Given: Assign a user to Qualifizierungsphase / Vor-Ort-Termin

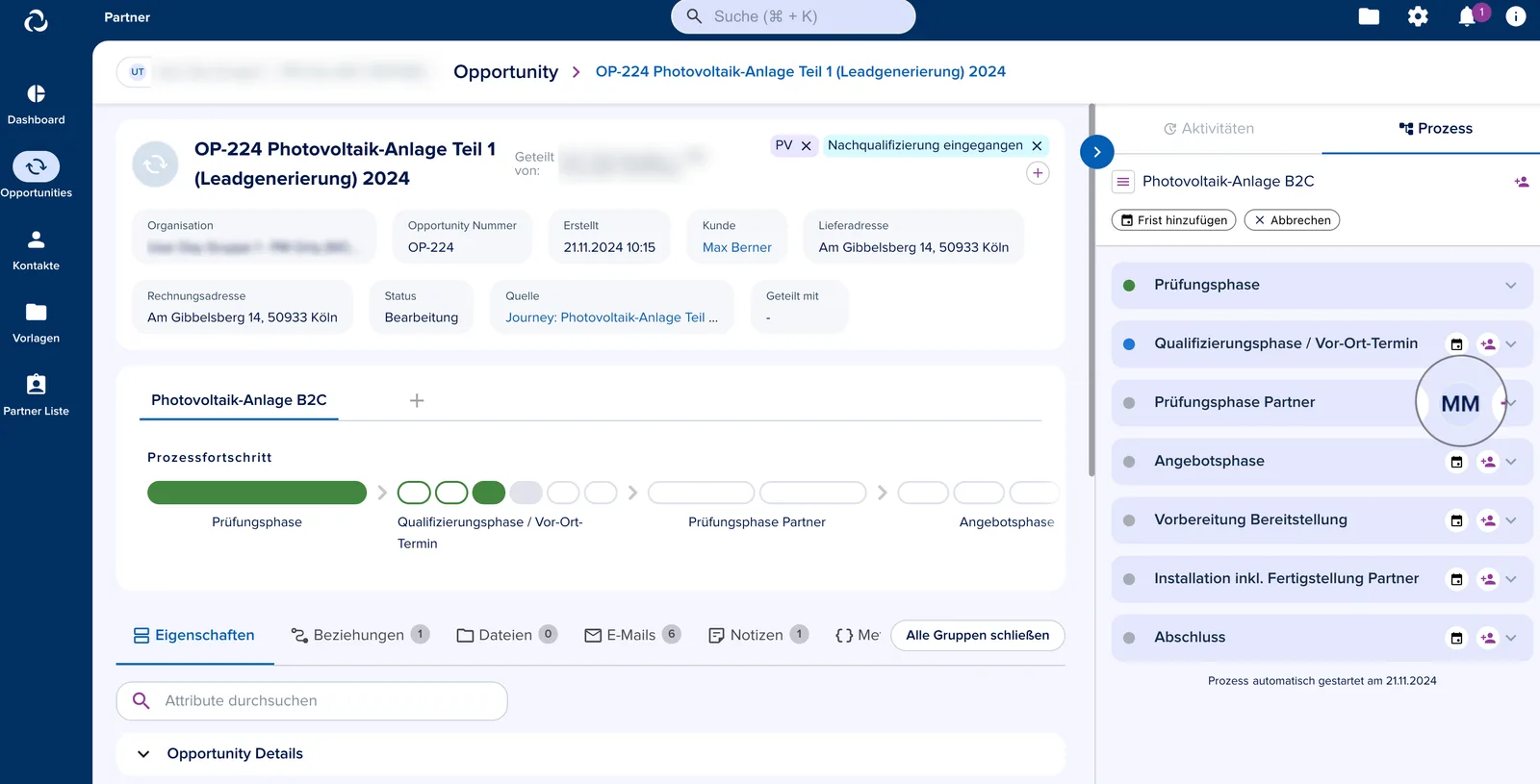Looking at the screenshot, I should tap(1488, 344).
